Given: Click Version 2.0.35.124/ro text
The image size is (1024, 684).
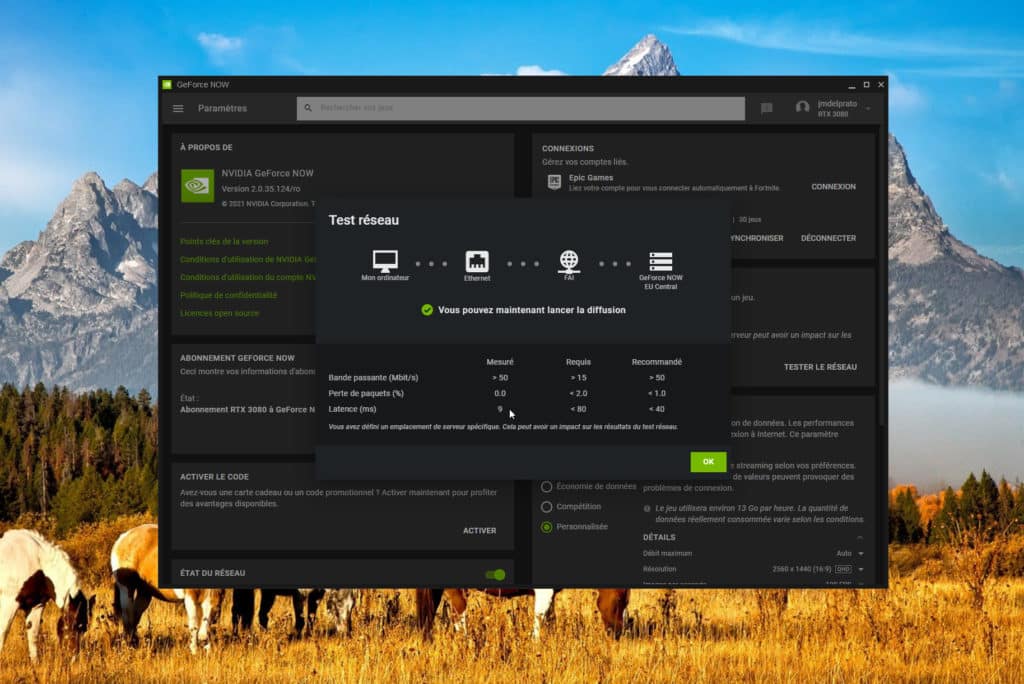Looking at the screenshot, I should 261,189.
